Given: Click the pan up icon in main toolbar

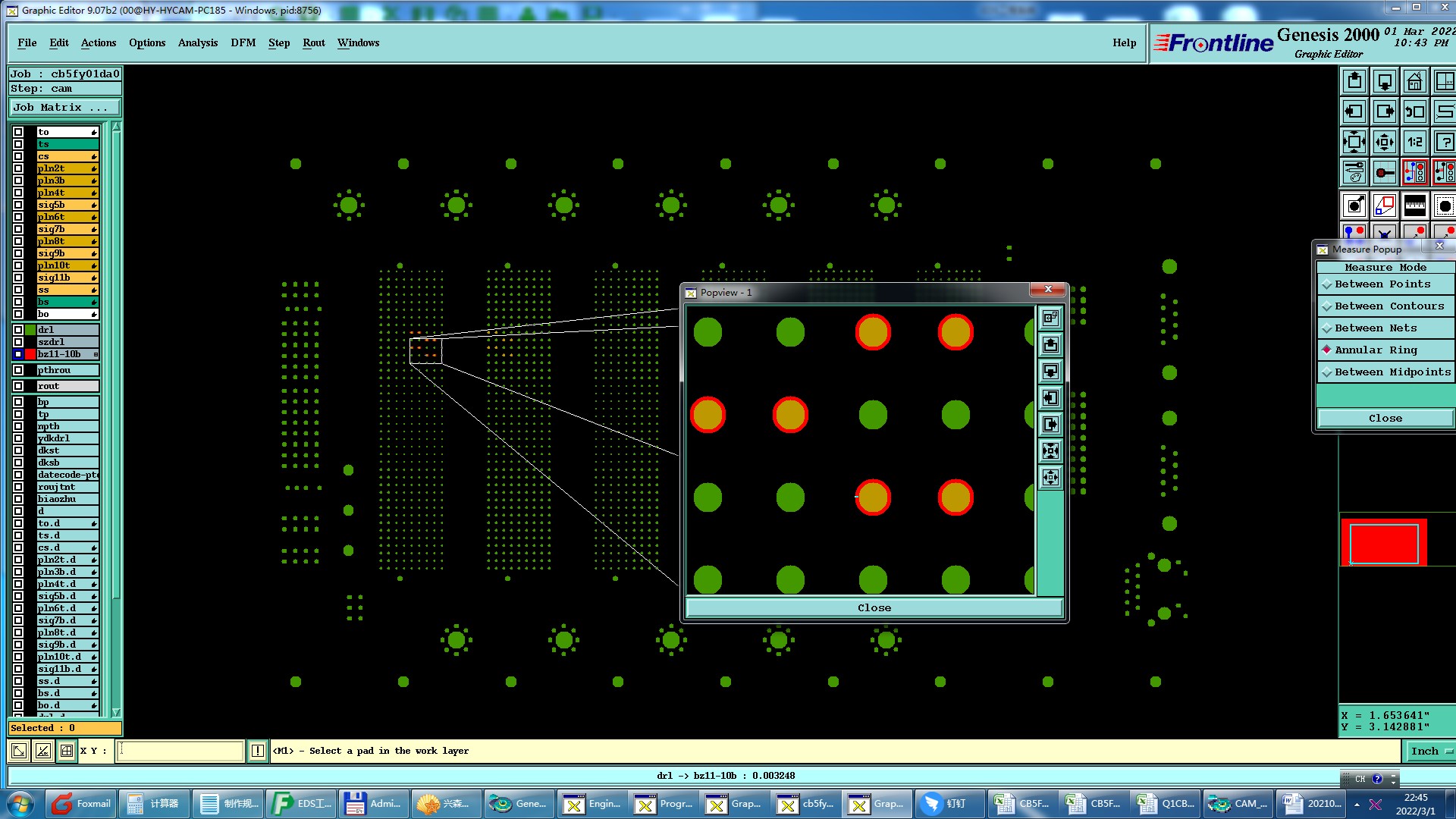Looking at the screenshot, I should point(1354,81).
